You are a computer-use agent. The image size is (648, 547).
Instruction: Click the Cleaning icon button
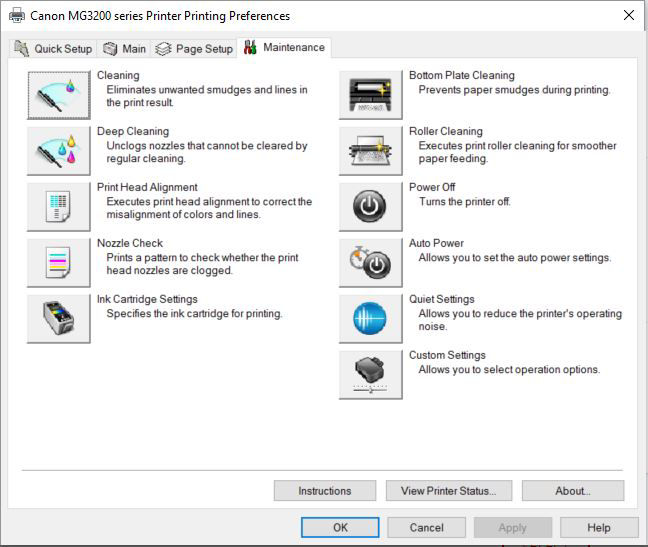[58, 95]
